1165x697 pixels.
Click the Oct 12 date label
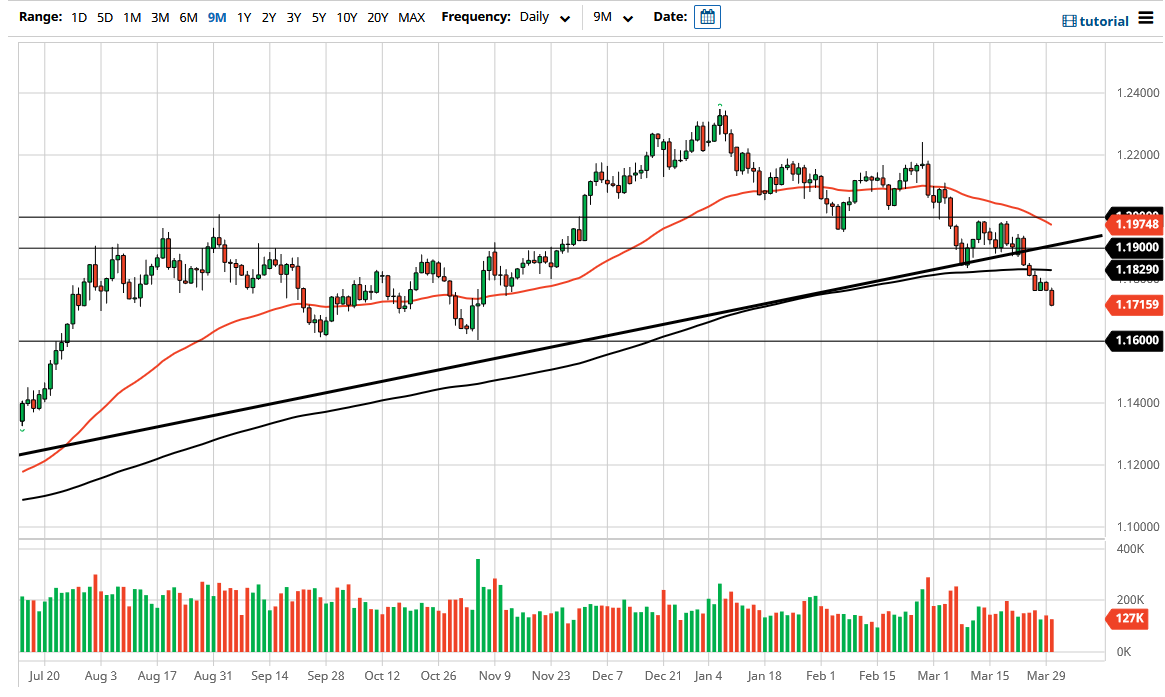point(382,675)
